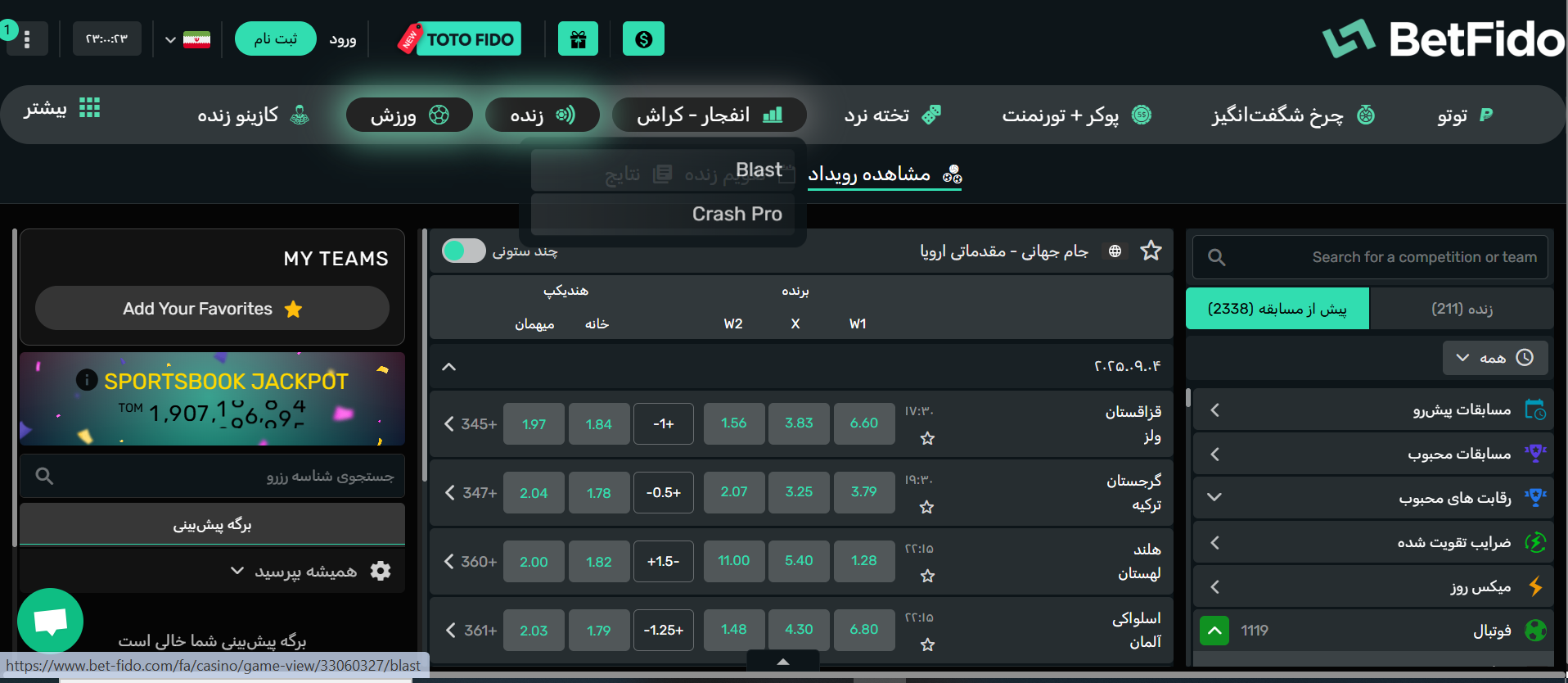Pick W1 odds 6.60 for قزاقستان

[x=864, y=423]
